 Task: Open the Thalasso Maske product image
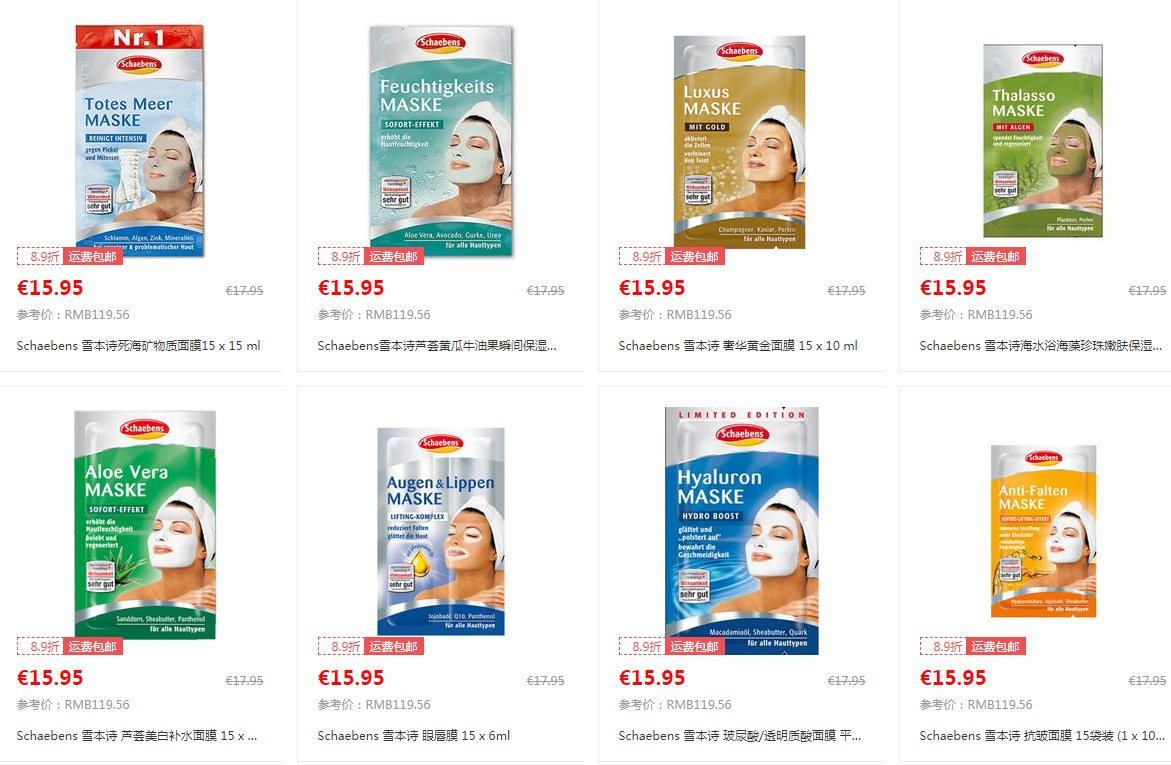point(1043,141)
